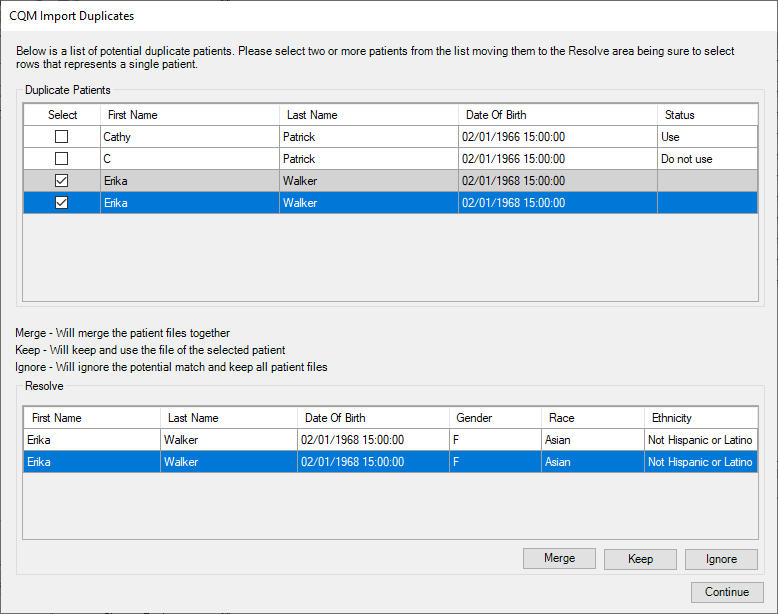Image resolution: width=778 pixels, height=614 pixels.
Task: Uncheck the first Erika Walker checkbox
Action: 62,181
